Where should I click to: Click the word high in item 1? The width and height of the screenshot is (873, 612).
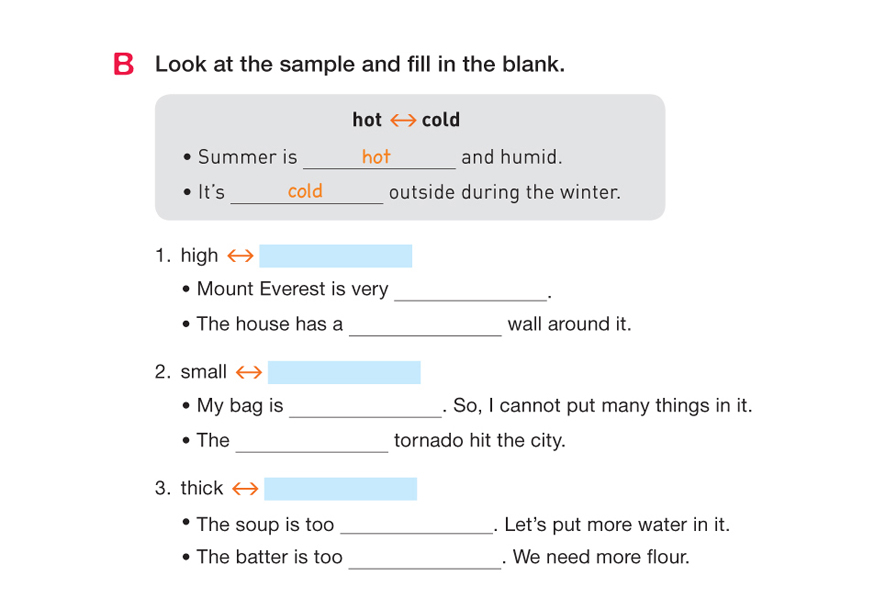(199, 256)
